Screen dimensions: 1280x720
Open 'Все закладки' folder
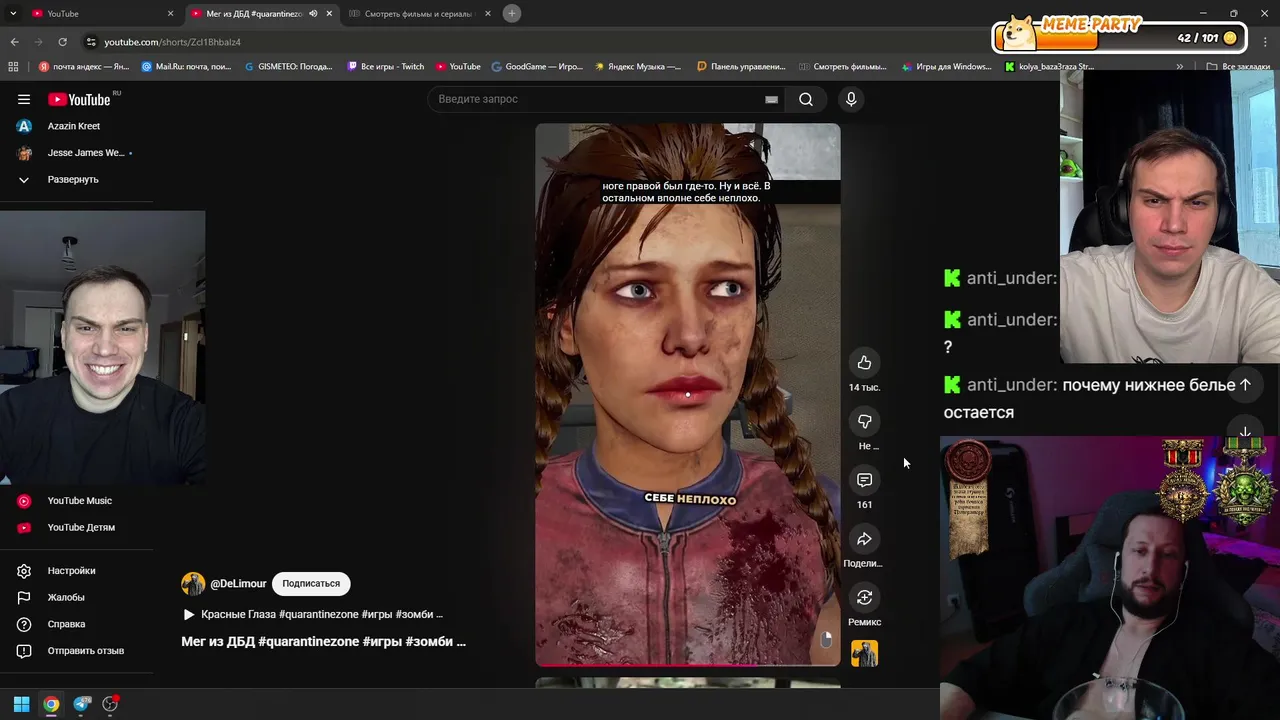click(1238, 67)
